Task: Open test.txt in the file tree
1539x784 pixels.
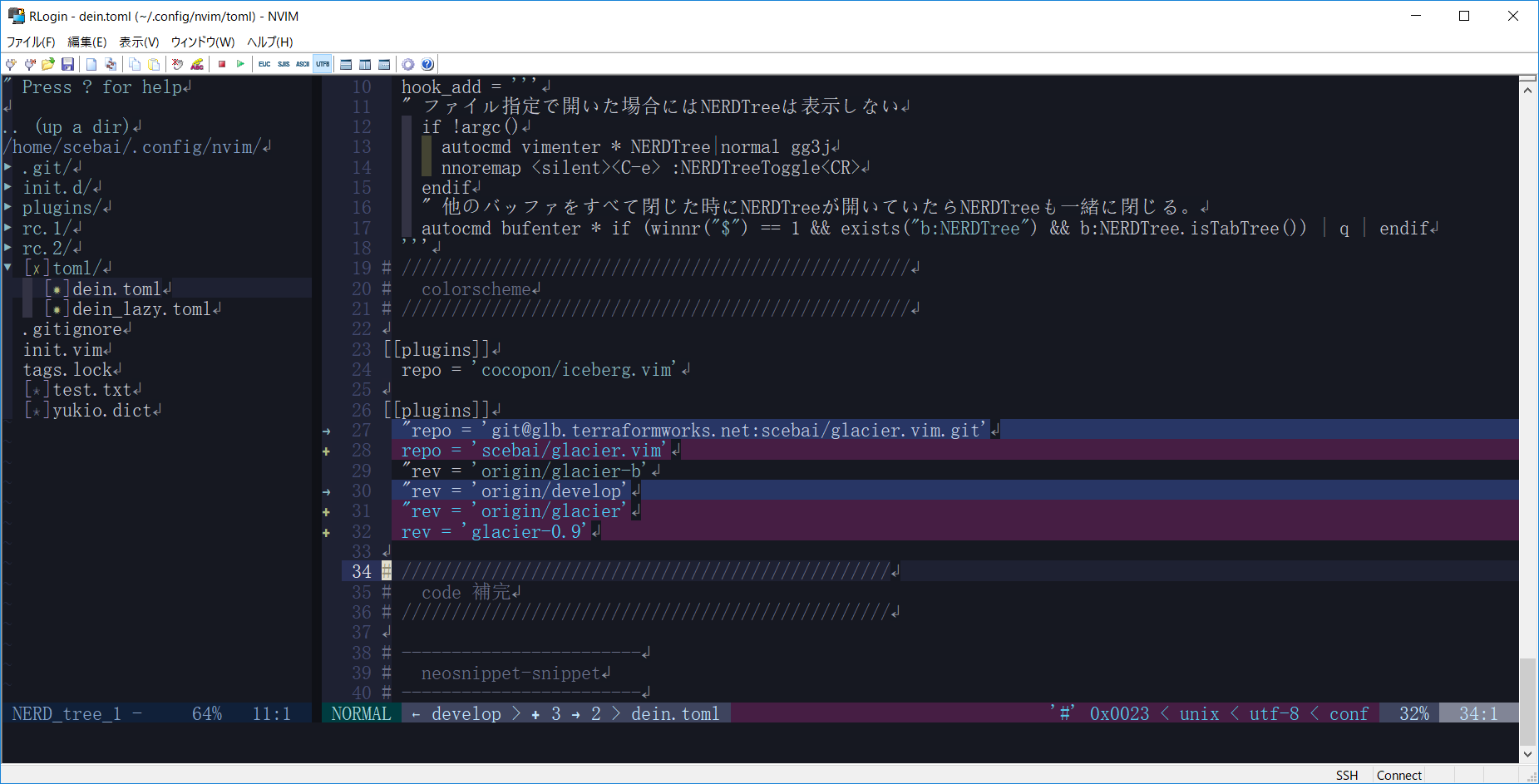Action: (x=91, y=390)
